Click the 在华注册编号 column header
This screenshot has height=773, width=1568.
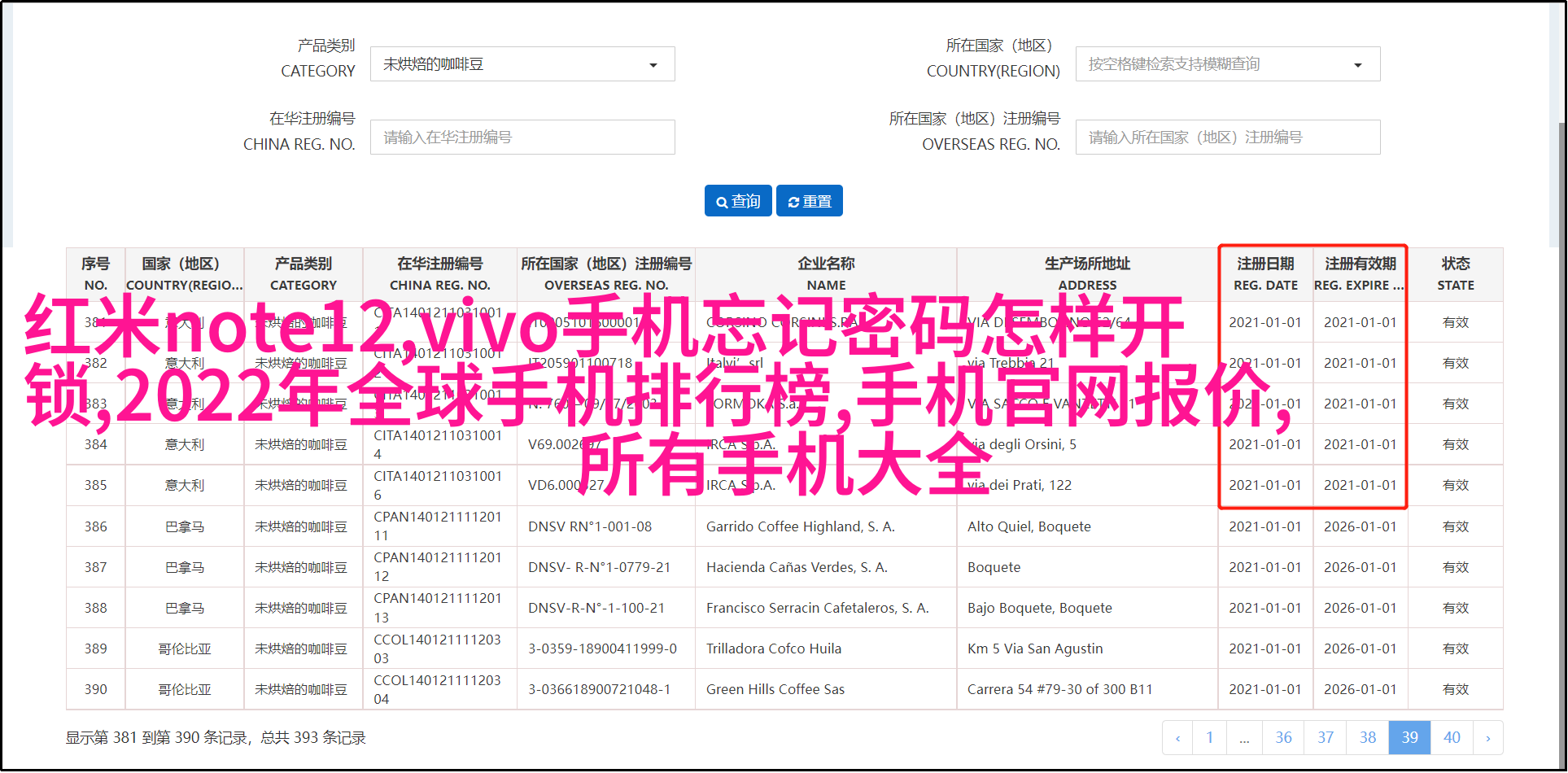tap(440, 274)
